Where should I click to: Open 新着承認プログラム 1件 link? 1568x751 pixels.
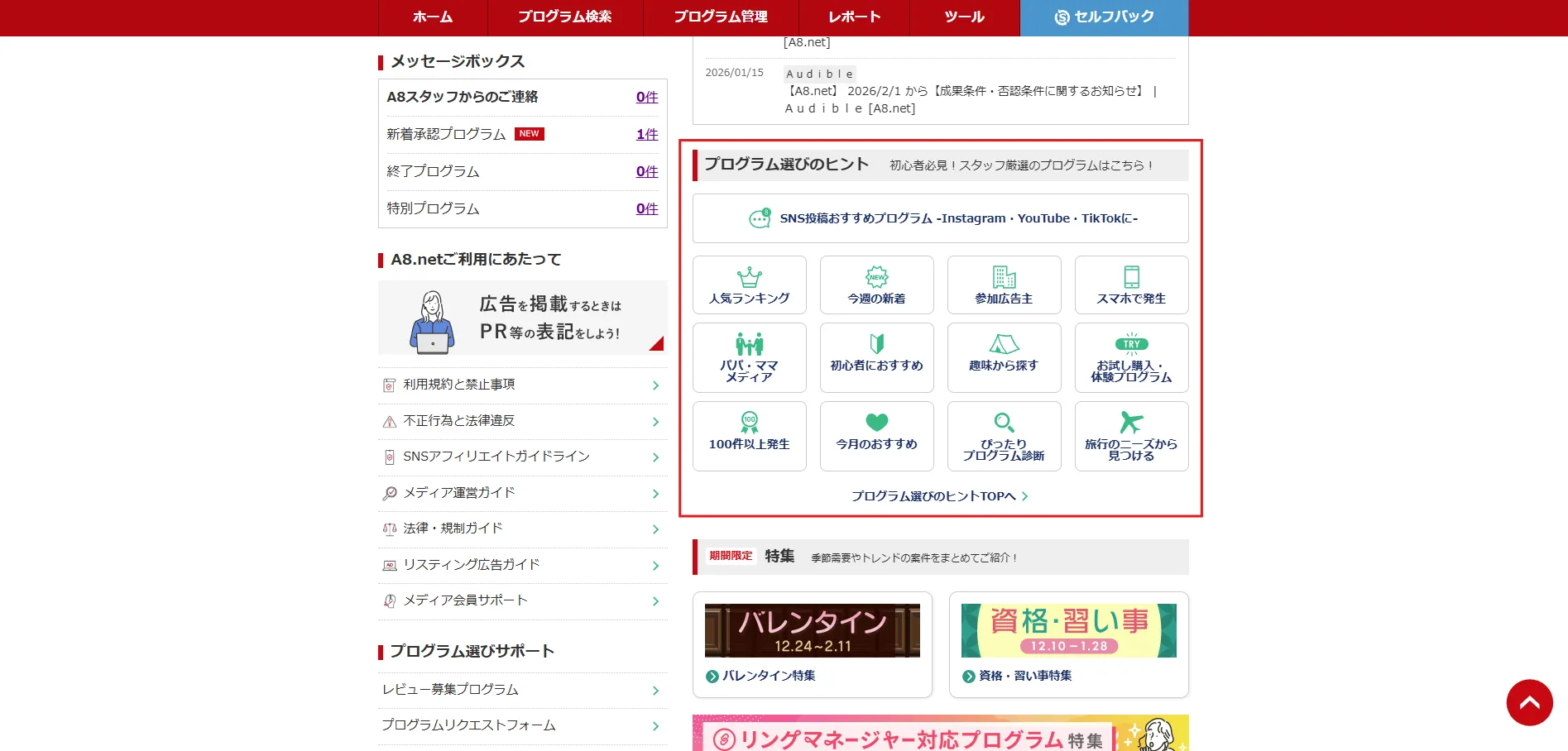coord(647,134)
